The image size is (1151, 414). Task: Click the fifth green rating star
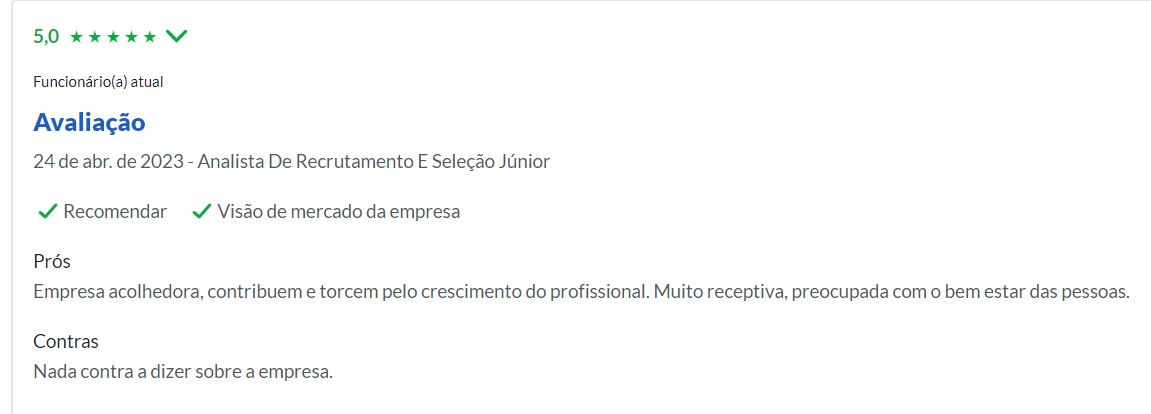(x=150, y=37)
